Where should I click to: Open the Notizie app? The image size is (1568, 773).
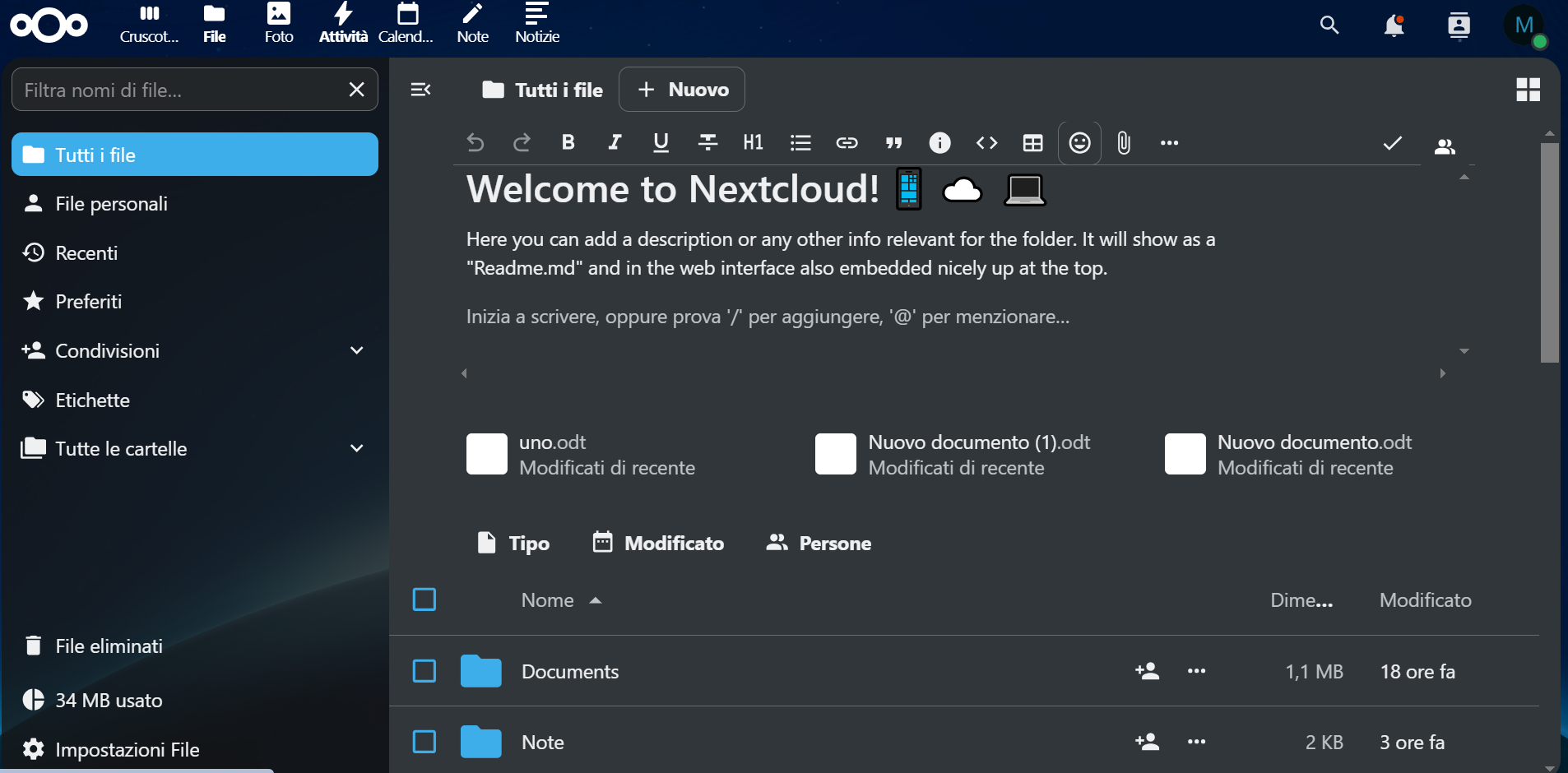pos(537,25)
